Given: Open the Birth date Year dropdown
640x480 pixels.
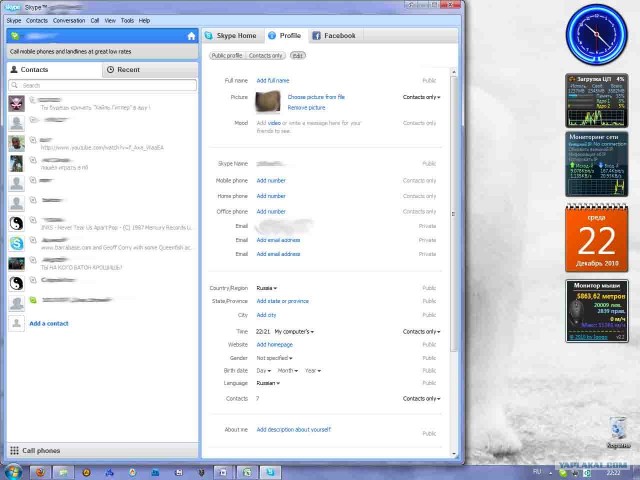Looking at the screenshot, I should pos(313,371).
